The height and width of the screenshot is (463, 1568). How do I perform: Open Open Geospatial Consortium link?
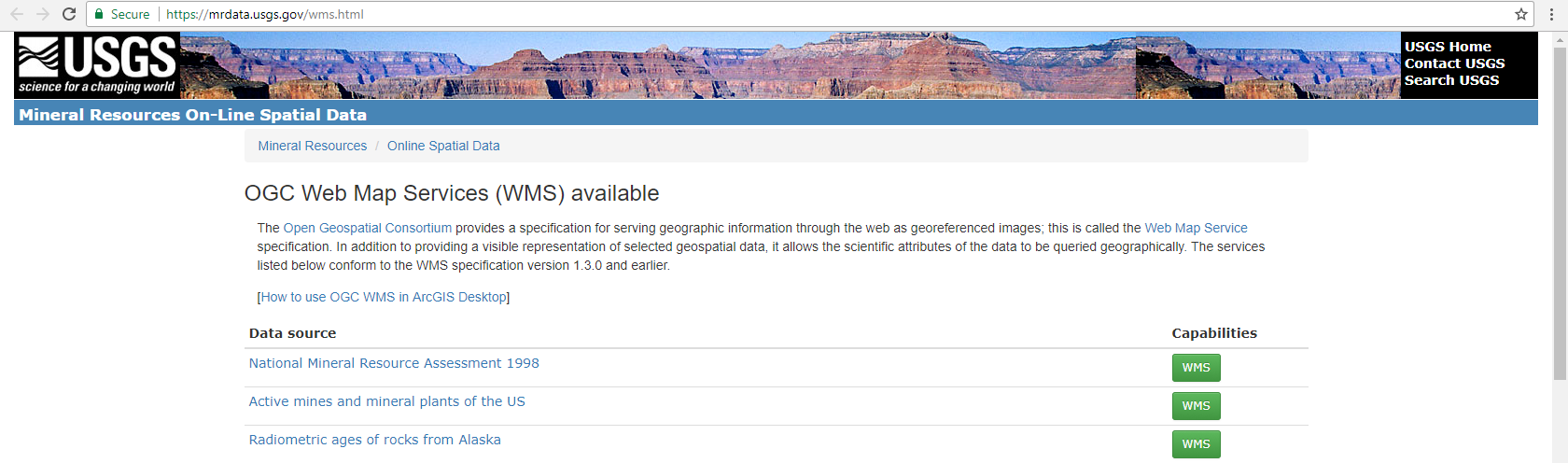pos(368,228)
